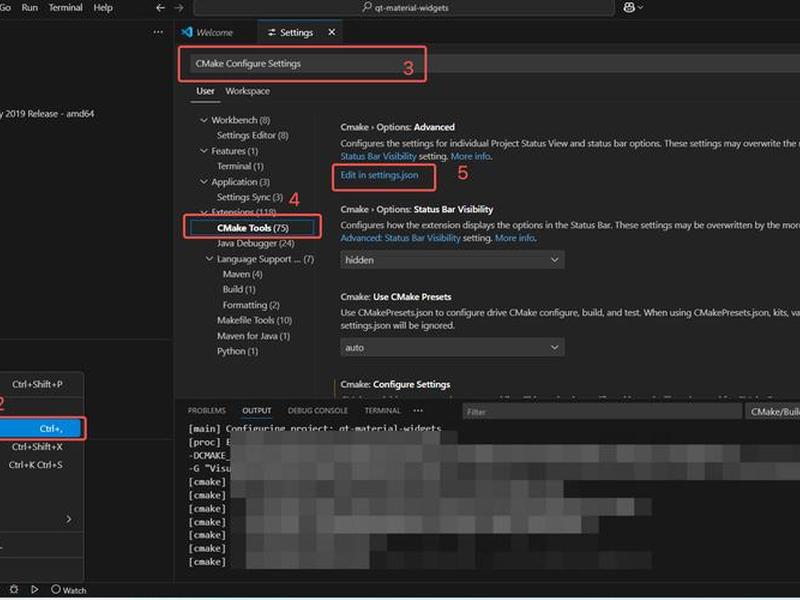The image size is (800, 600).
Task: Select Makefile Tools (10) in tree
Action: 255,320
